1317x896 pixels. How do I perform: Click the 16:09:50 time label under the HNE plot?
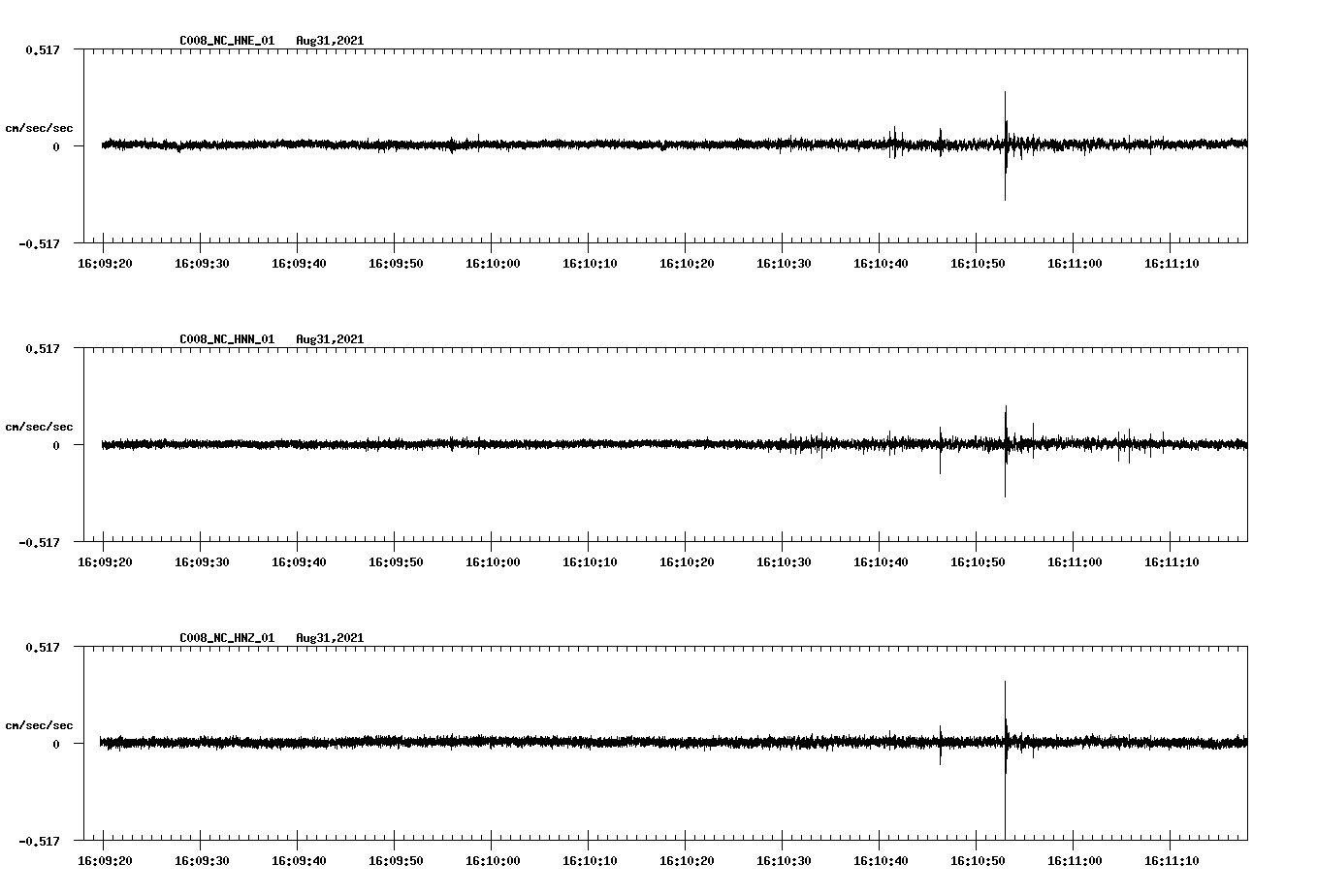point(396,264)
